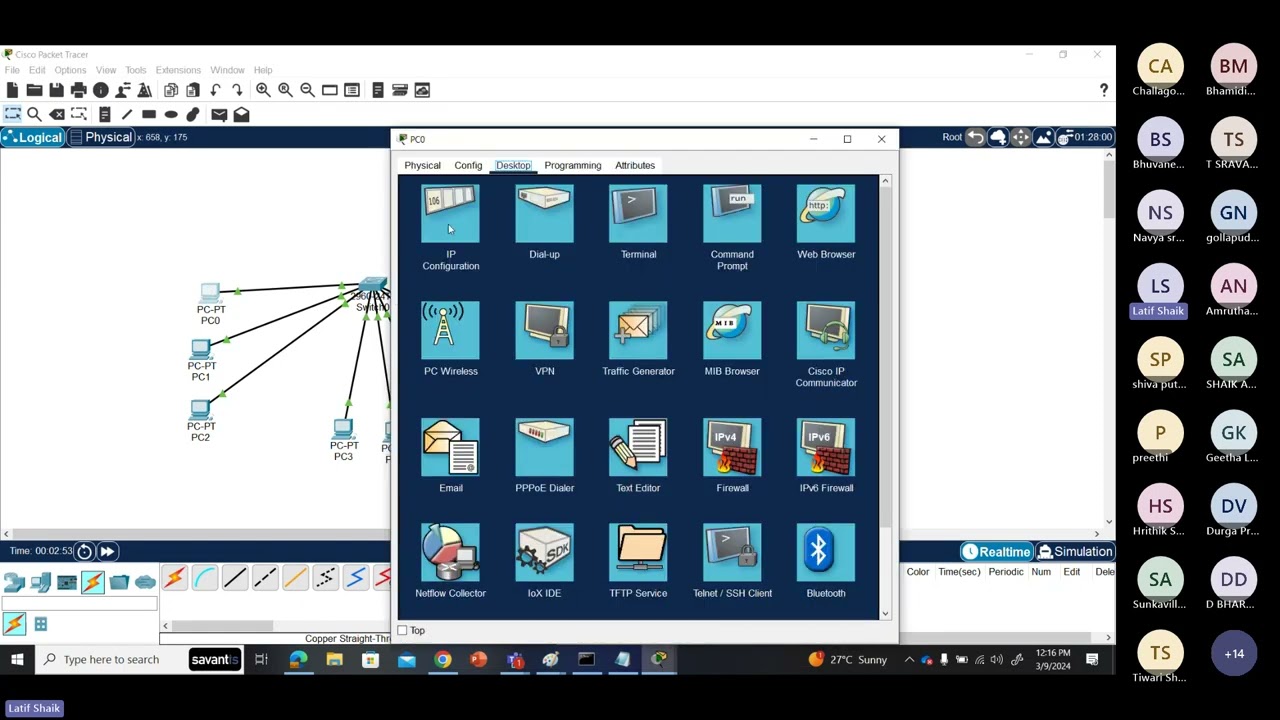
Task: Click the Undo arrow in toolbar
Action: [215, 90]
